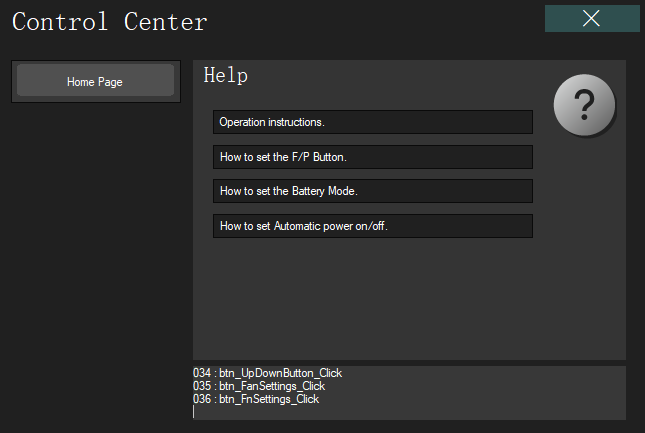645x433 pixels.
Task: Select log line 035 btn_FanSettings_Click
Action: (x=259, y=386)
